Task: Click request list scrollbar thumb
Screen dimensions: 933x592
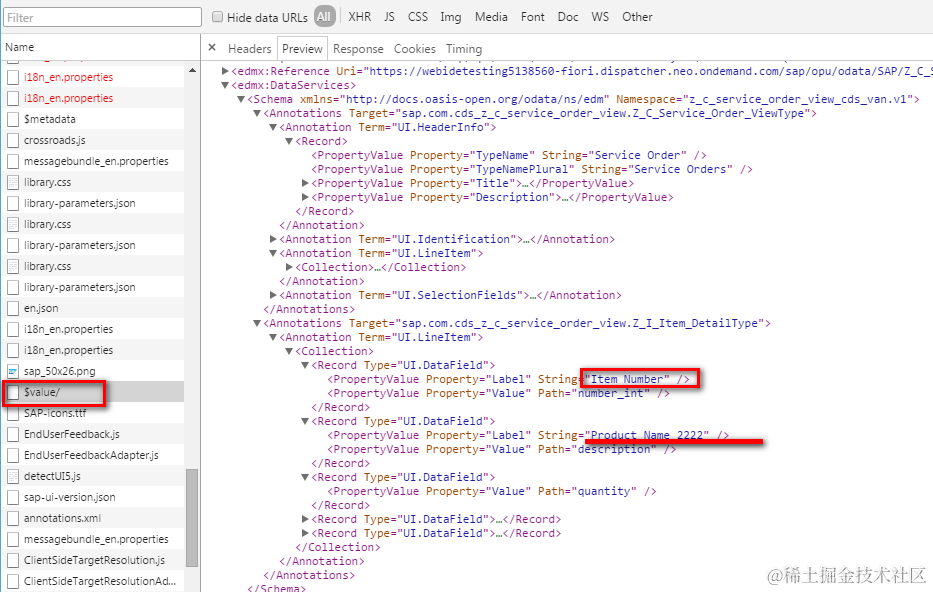Action: click(192, 518)
